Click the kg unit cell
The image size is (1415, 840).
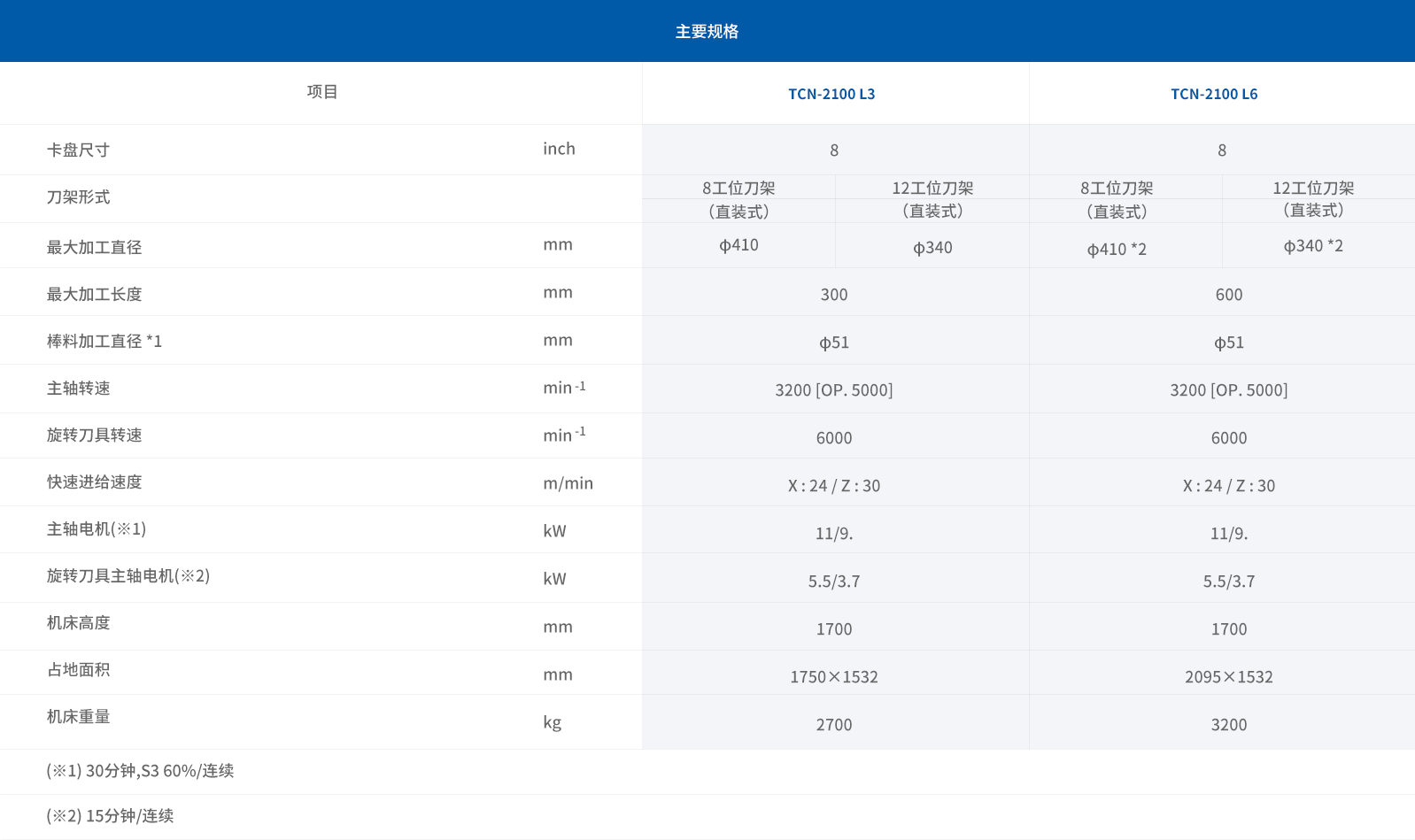552,723
